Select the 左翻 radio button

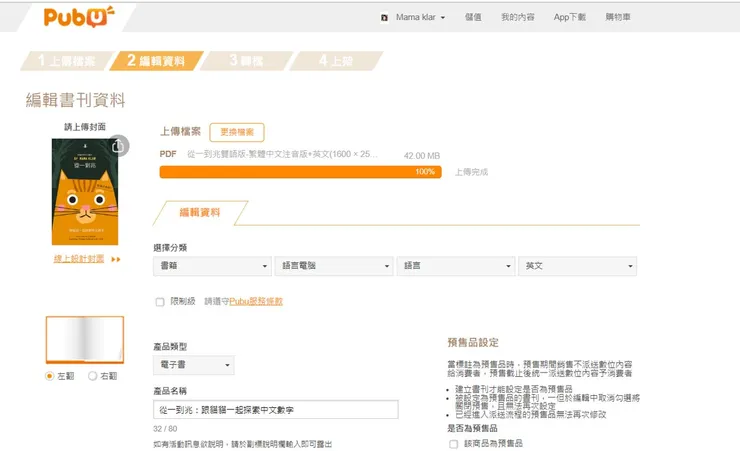(50, 376)
